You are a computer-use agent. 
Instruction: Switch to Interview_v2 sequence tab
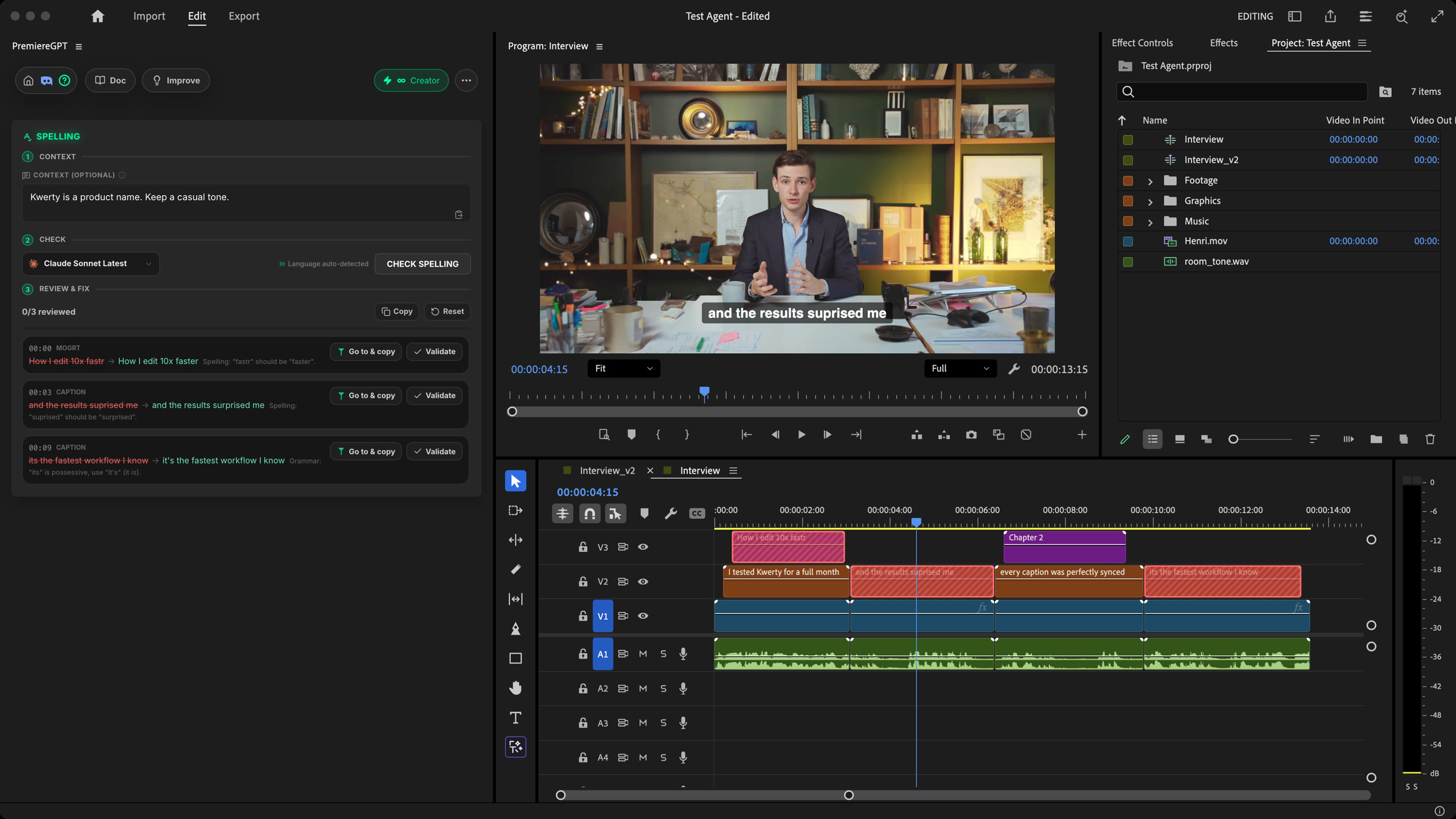(x=607, y=471)
